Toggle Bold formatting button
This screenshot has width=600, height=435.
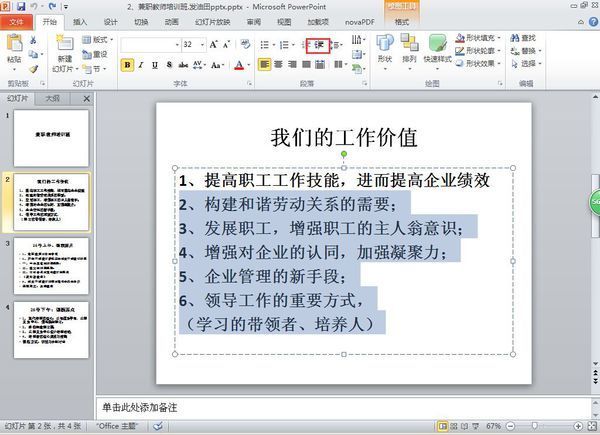point(127,65)
